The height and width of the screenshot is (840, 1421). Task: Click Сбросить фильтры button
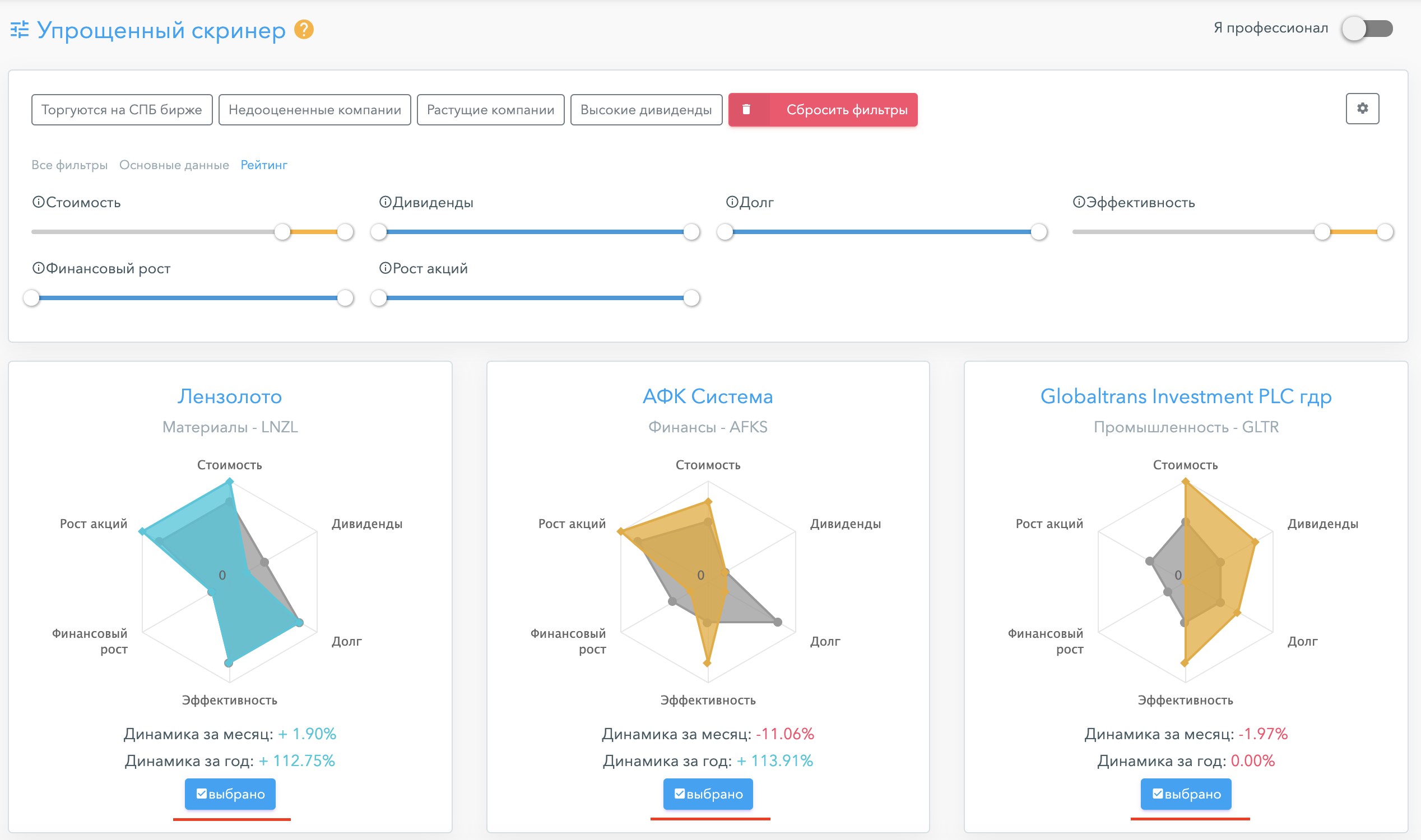tap(823, 109)
